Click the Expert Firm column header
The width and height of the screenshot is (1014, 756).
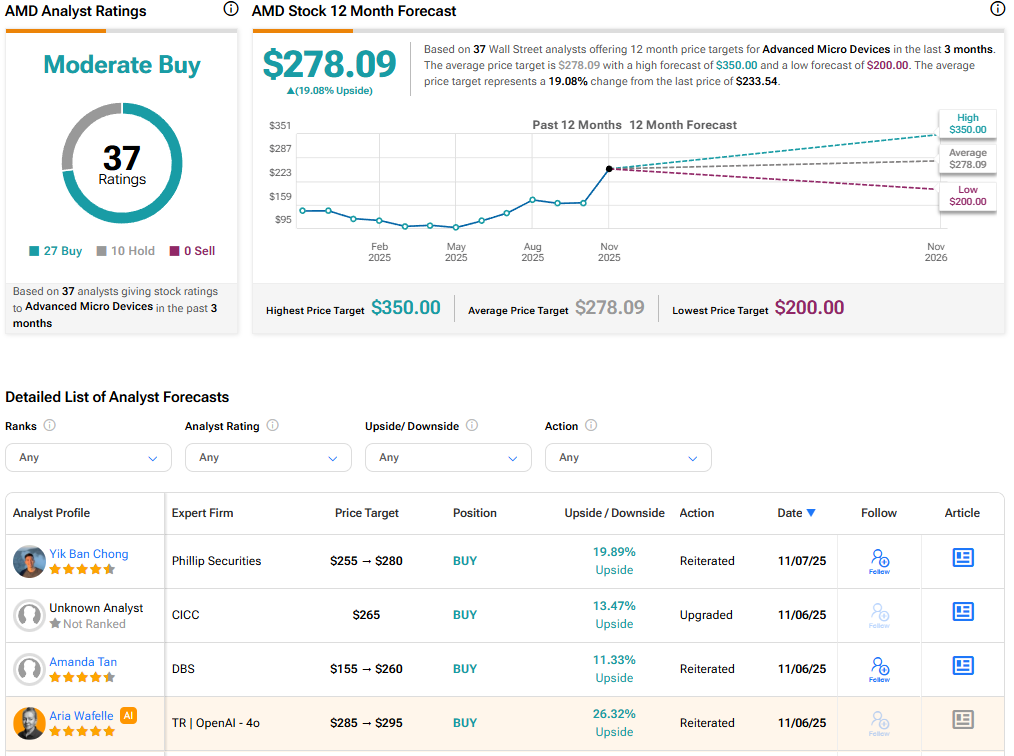[x=201, y=512]
